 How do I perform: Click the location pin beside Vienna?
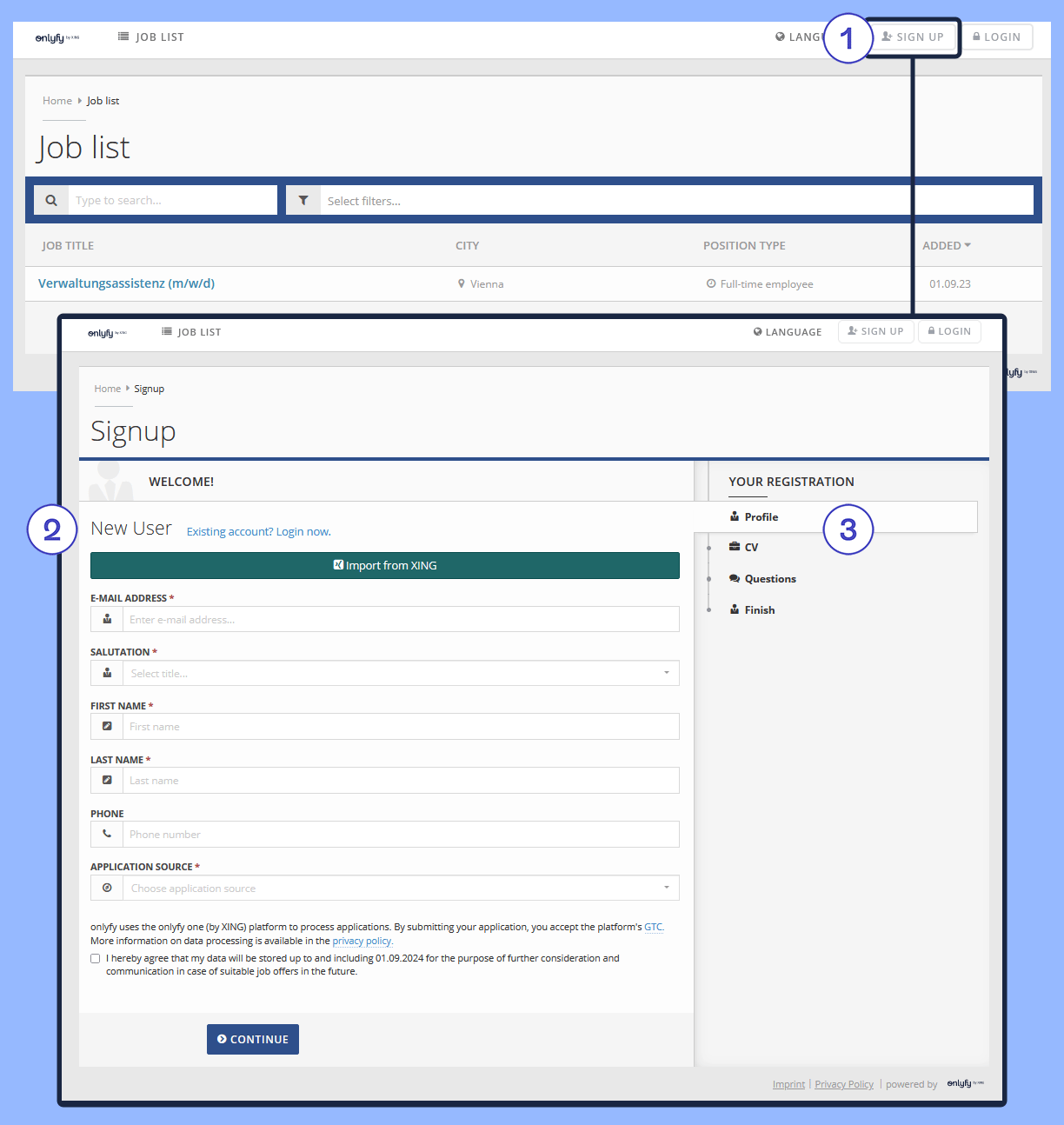[460, 283]
